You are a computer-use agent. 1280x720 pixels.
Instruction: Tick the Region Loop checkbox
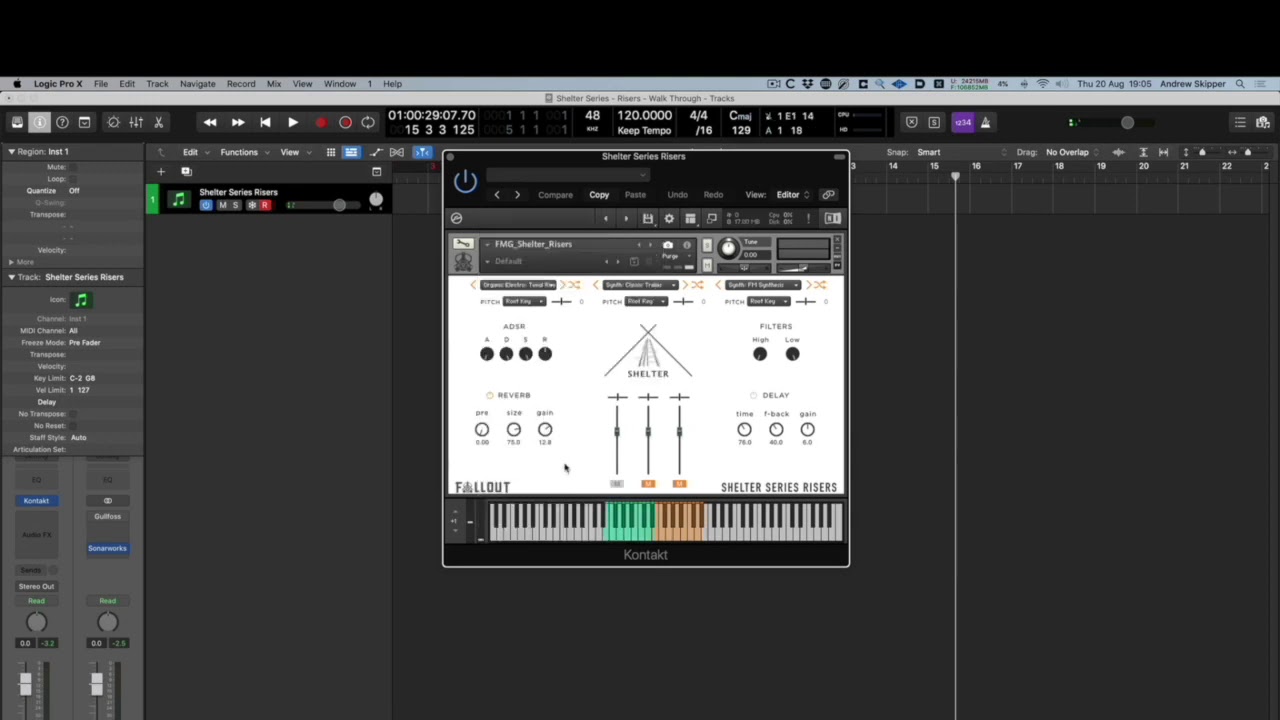72,178
